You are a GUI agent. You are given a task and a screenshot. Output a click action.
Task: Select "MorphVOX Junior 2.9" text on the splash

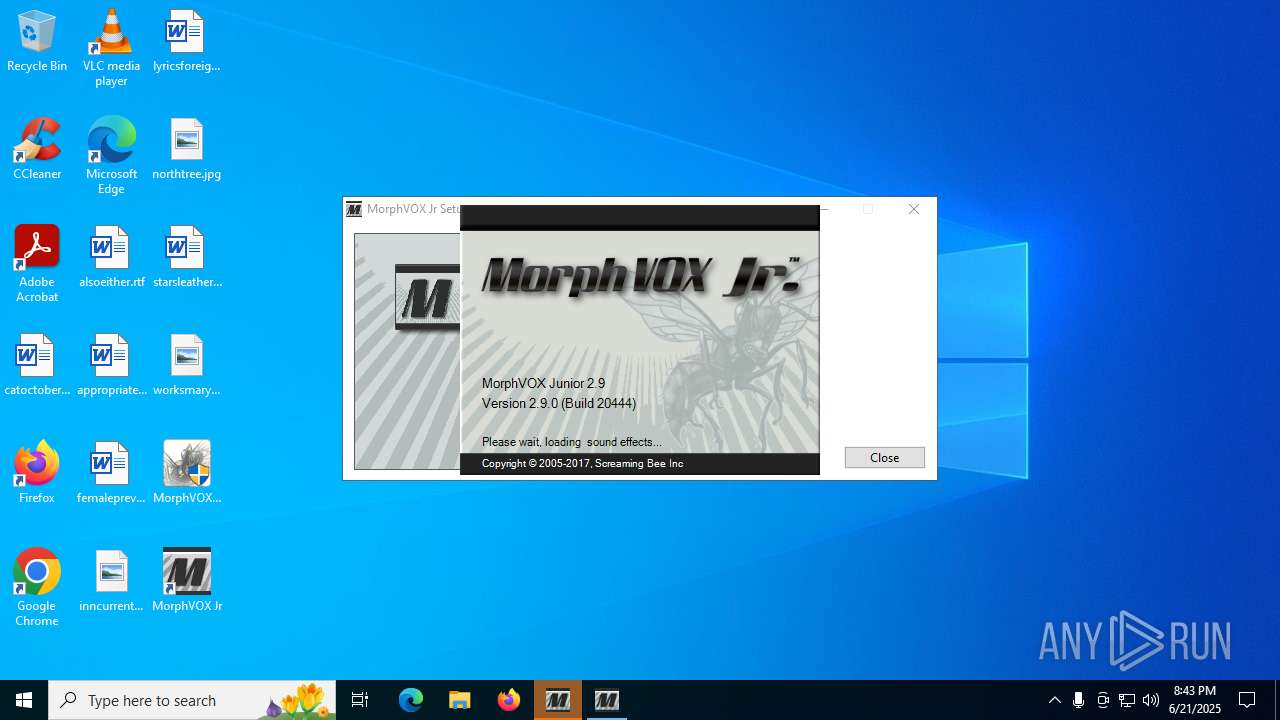click(543, 383)
